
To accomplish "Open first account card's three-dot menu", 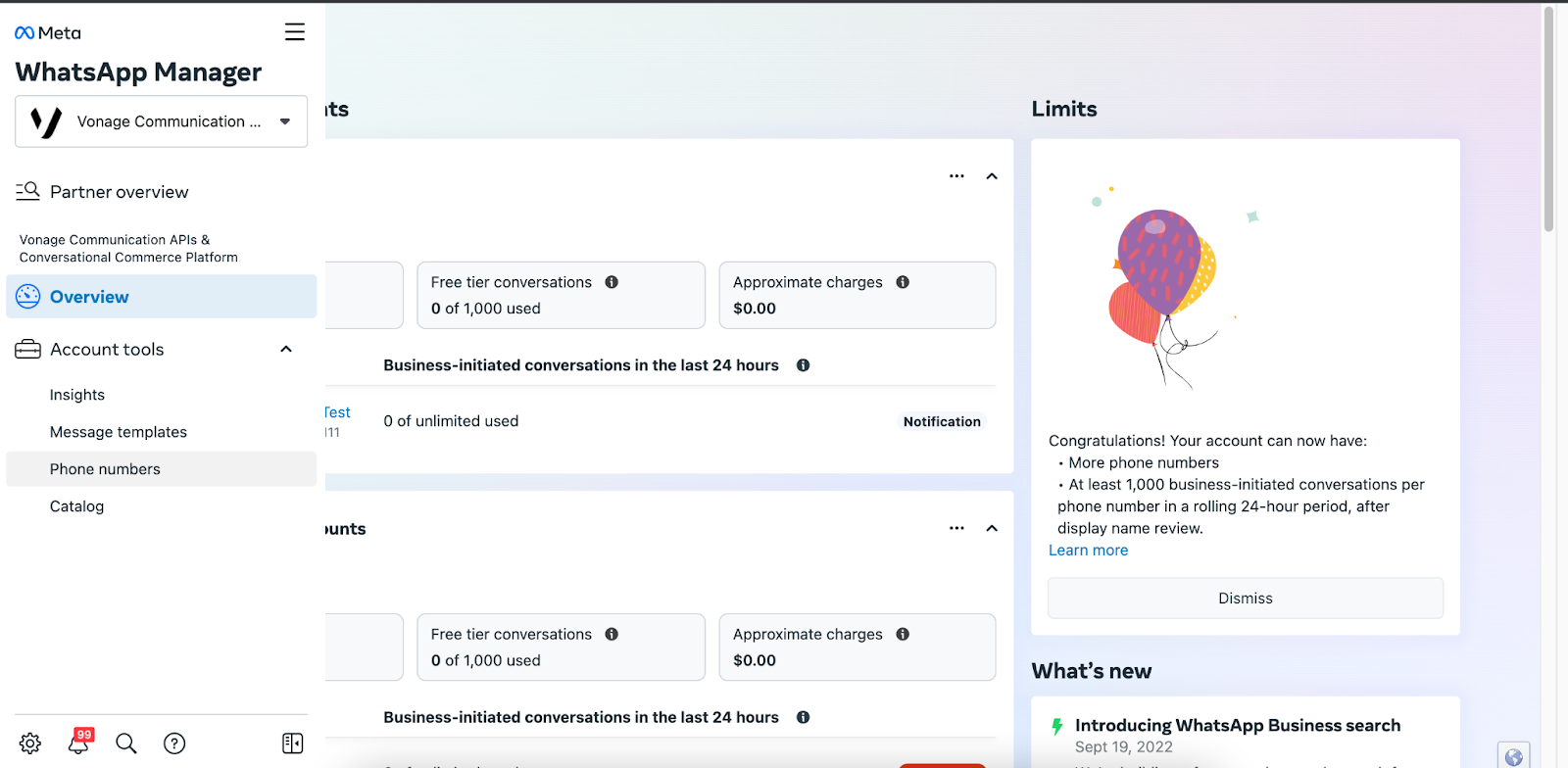I will pyautogui.click(x=956, y=176).
